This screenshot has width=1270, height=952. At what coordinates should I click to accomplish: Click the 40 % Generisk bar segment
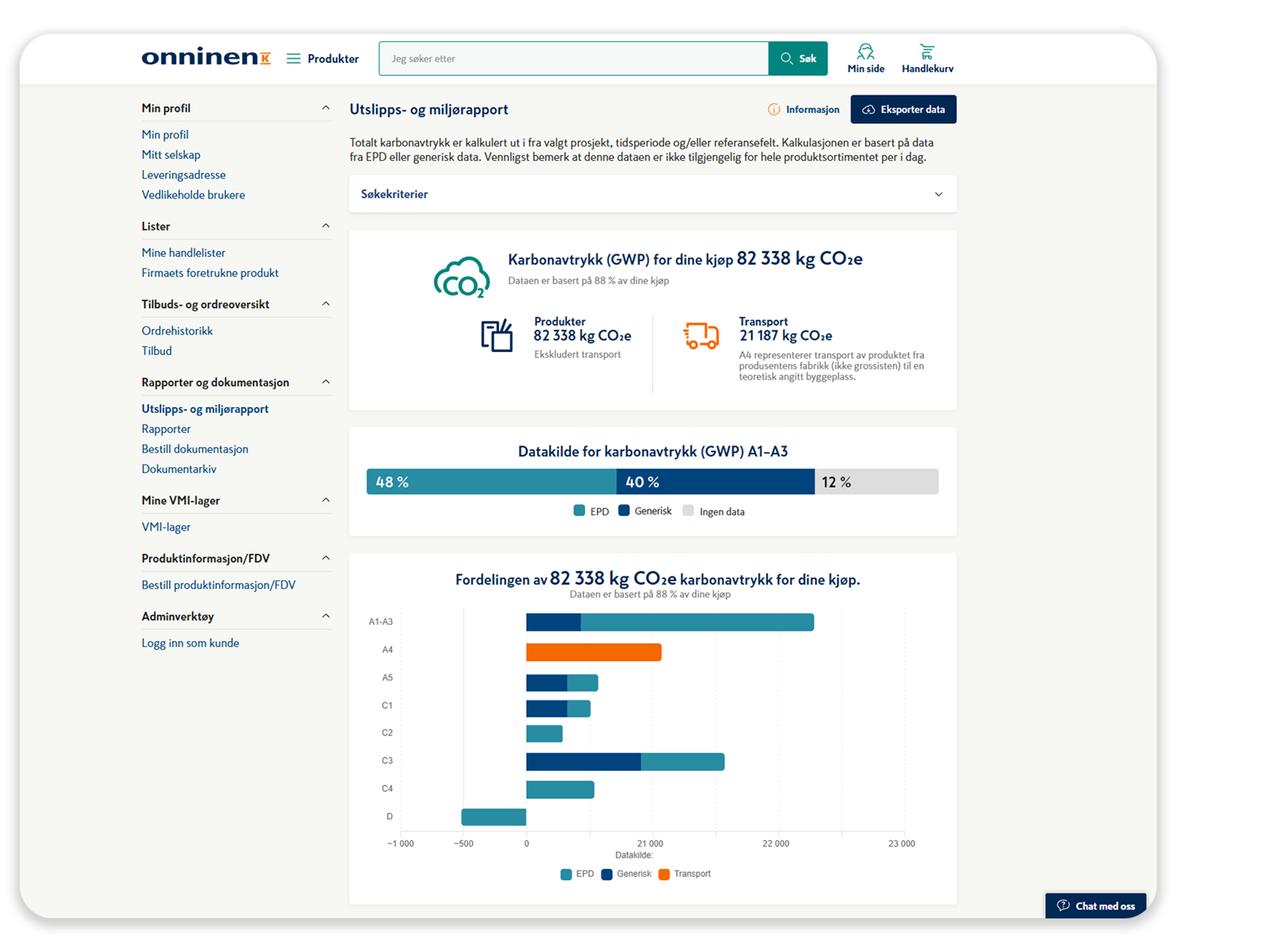click(x=716, y=482)
